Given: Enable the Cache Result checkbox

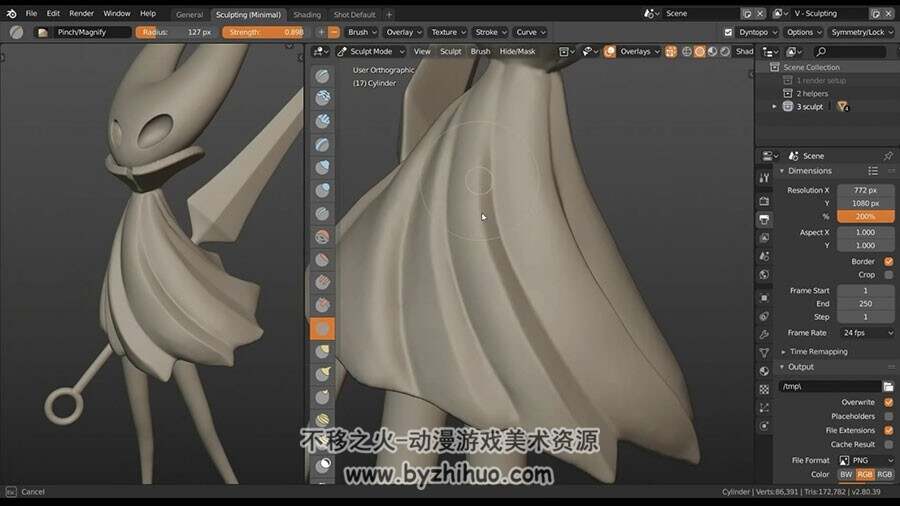Looking at the screenshot, I should 889,444.
